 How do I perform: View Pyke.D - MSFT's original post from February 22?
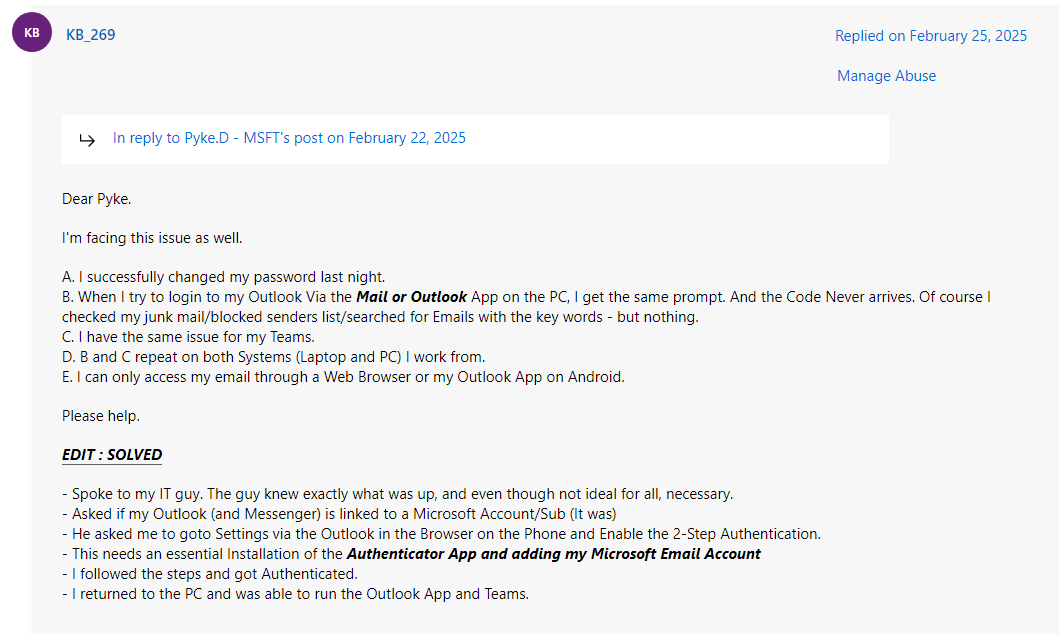(290, 137)
